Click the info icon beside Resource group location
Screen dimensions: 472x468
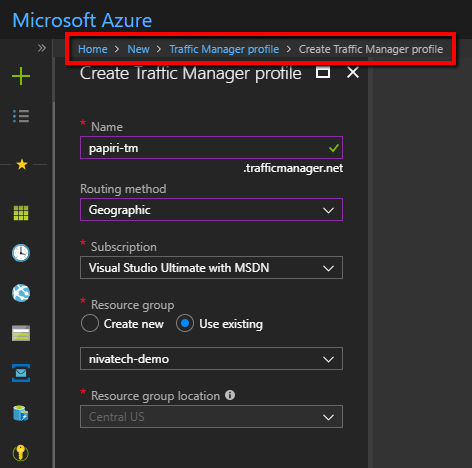[x=230, y=395]
